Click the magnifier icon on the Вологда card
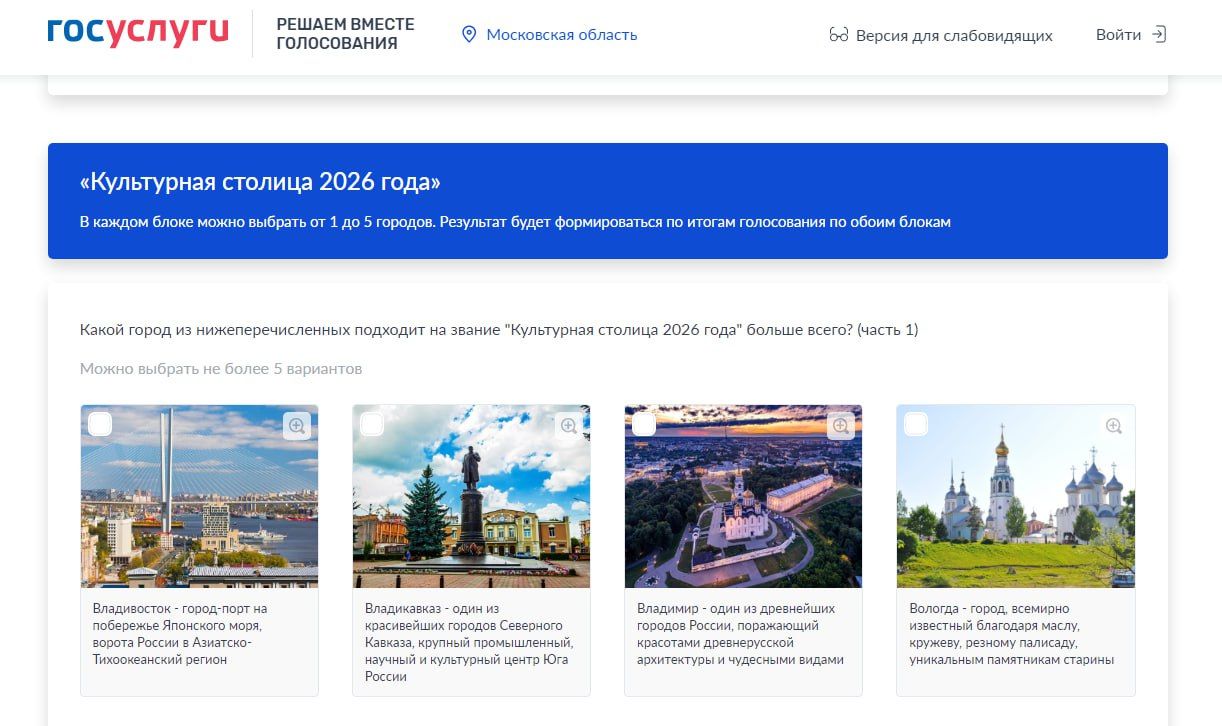 (1112, 425)
